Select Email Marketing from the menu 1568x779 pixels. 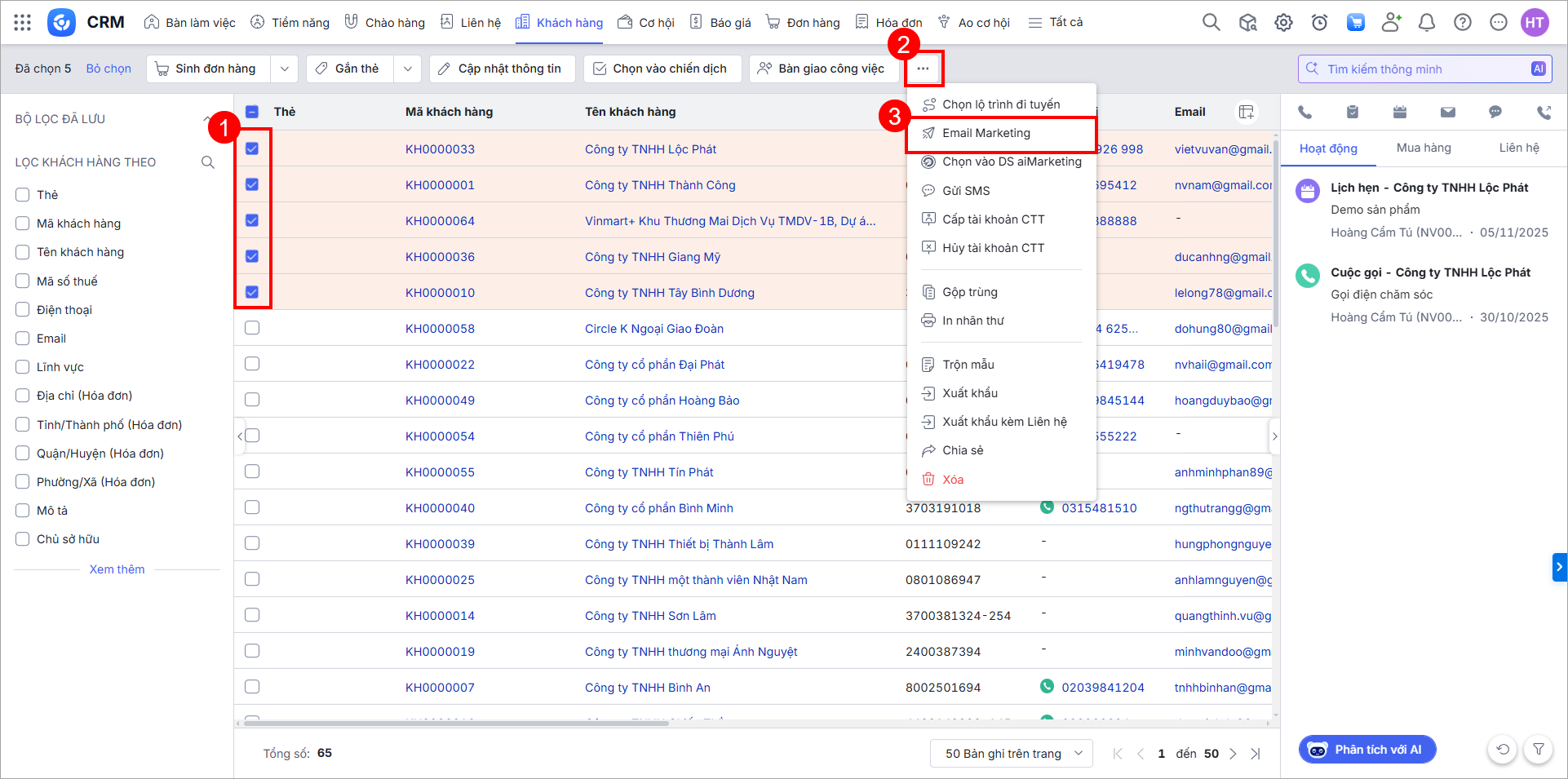click(986, 133)
